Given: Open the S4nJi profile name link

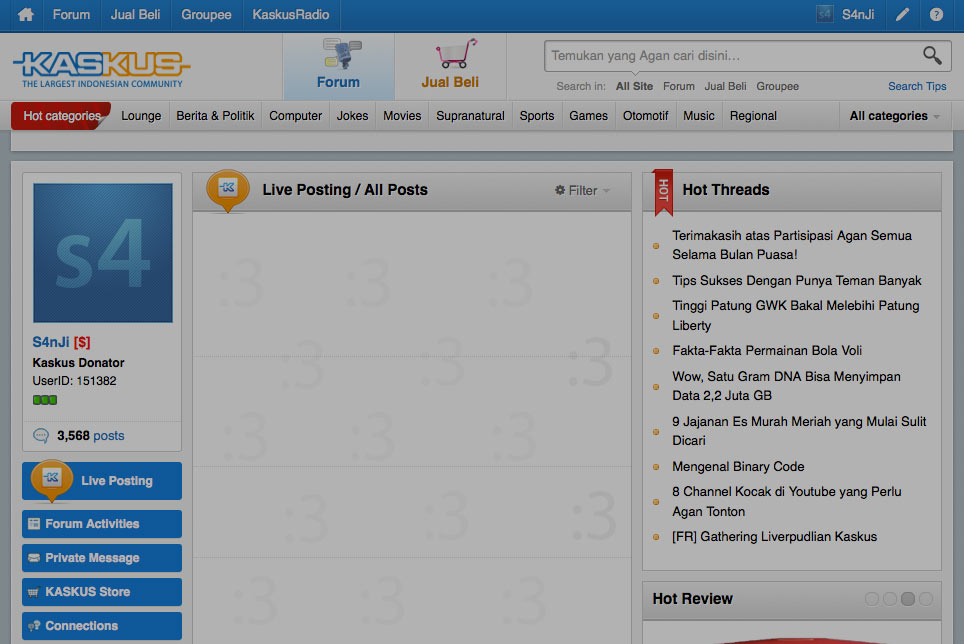Looking at the screenshot, I should pos(50,342).
